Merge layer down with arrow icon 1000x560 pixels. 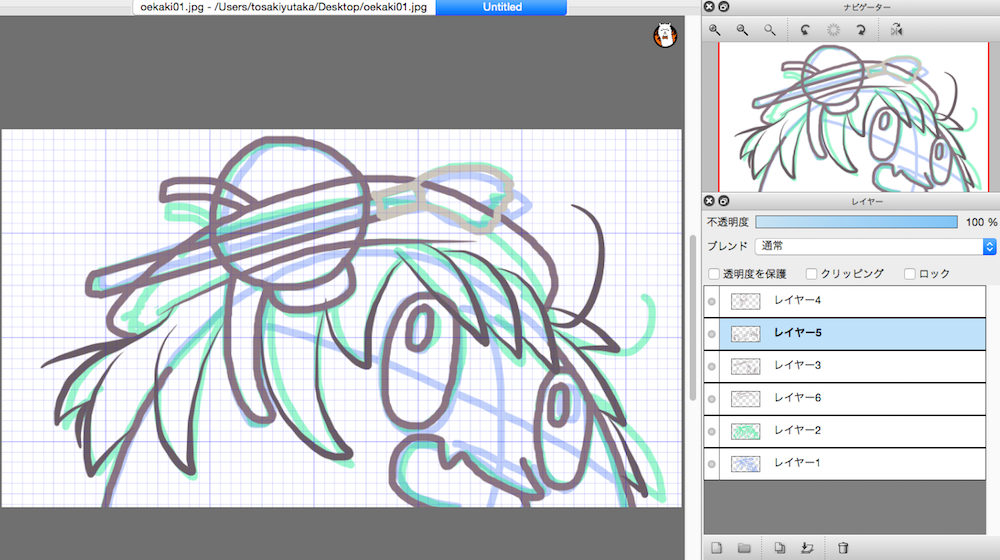[x=807, y=548]
